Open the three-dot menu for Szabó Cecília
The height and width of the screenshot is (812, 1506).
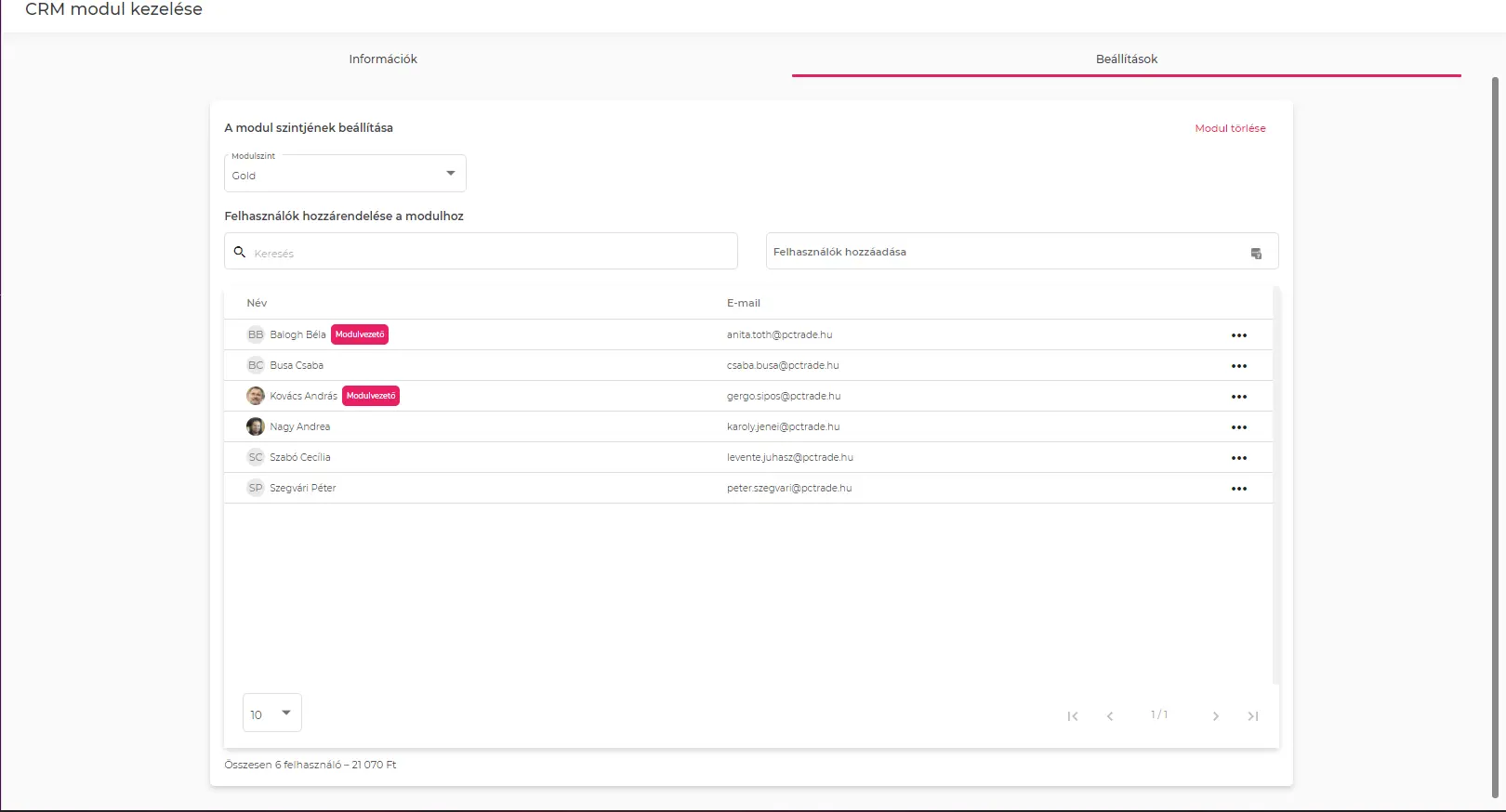click(x=1238, y=458)
